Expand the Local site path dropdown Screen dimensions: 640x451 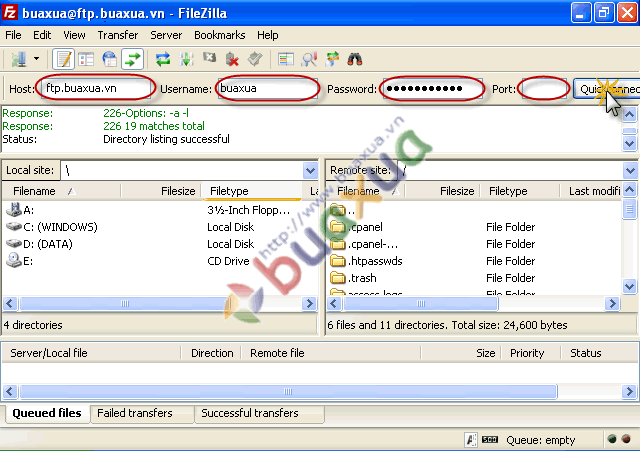pyautogui.click(x=310, y=171)
